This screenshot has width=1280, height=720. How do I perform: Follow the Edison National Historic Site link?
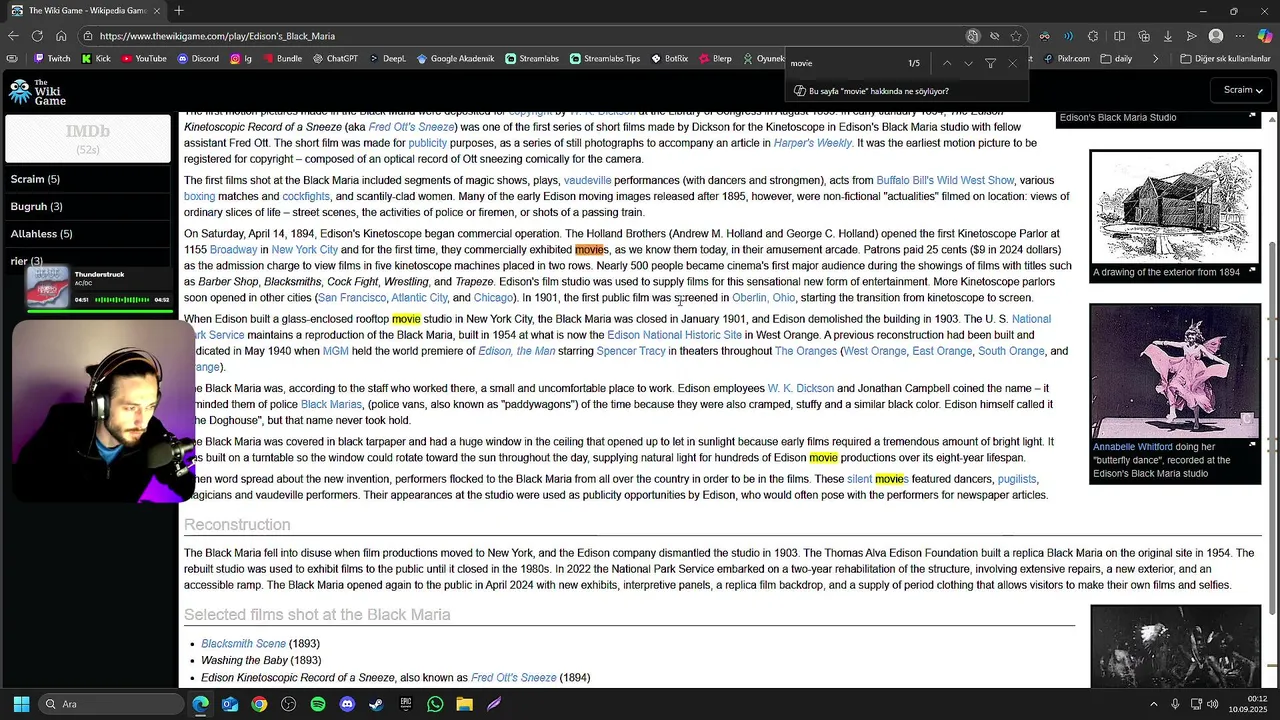[x=674, y=335]
